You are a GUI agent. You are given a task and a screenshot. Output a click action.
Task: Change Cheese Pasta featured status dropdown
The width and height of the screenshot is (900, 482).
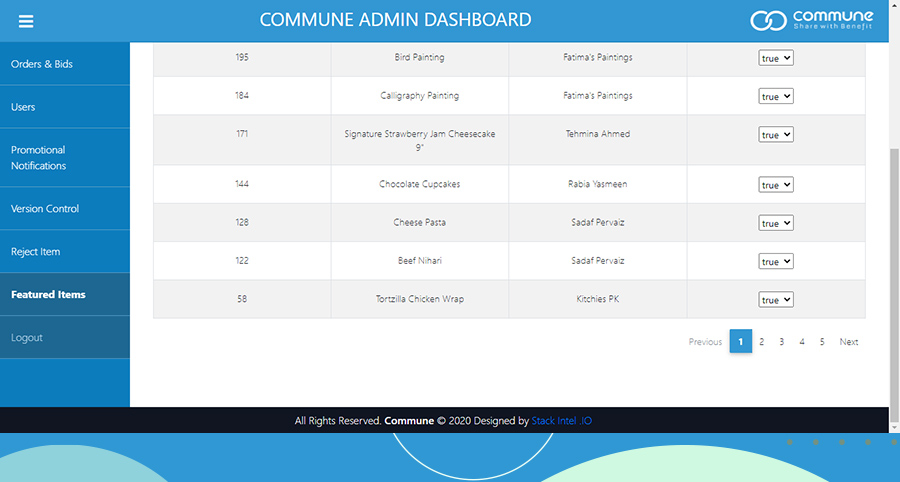(x=775, y=223)
